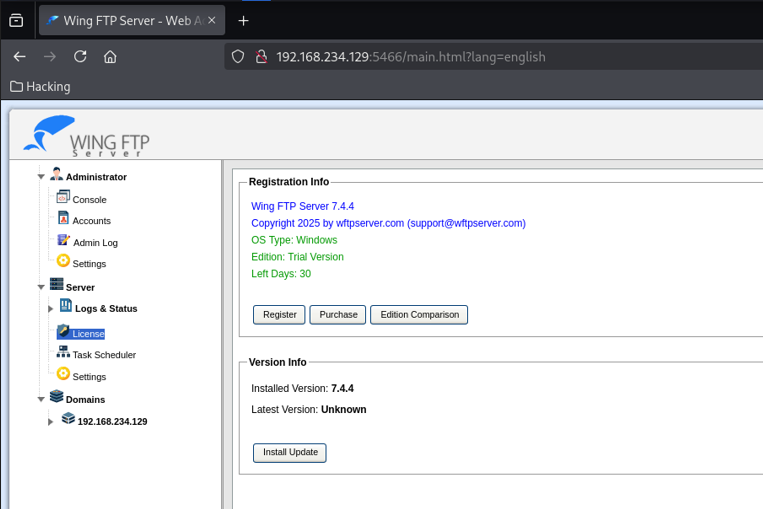Viewport: 763px width, 509px height.
Task: Collapse the Domains tree node
Action: pos(41,399)
